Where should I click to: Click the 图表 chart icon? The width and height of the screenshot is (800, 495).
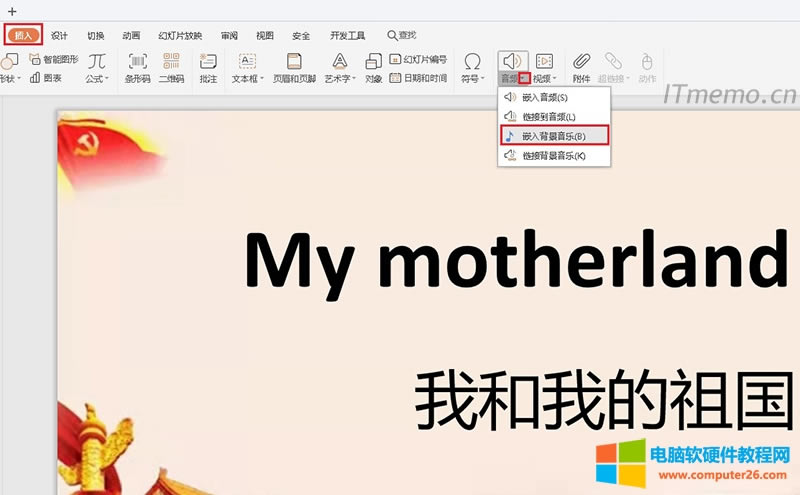[x=49, y=77]
